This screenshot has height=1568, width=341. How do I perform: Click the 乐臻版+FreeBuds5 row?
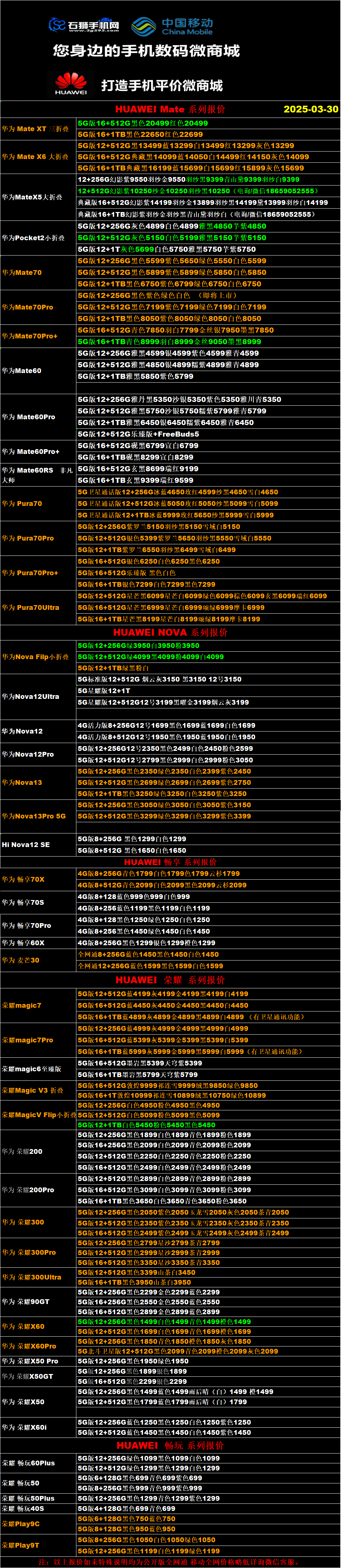click(x=208, y=435)
